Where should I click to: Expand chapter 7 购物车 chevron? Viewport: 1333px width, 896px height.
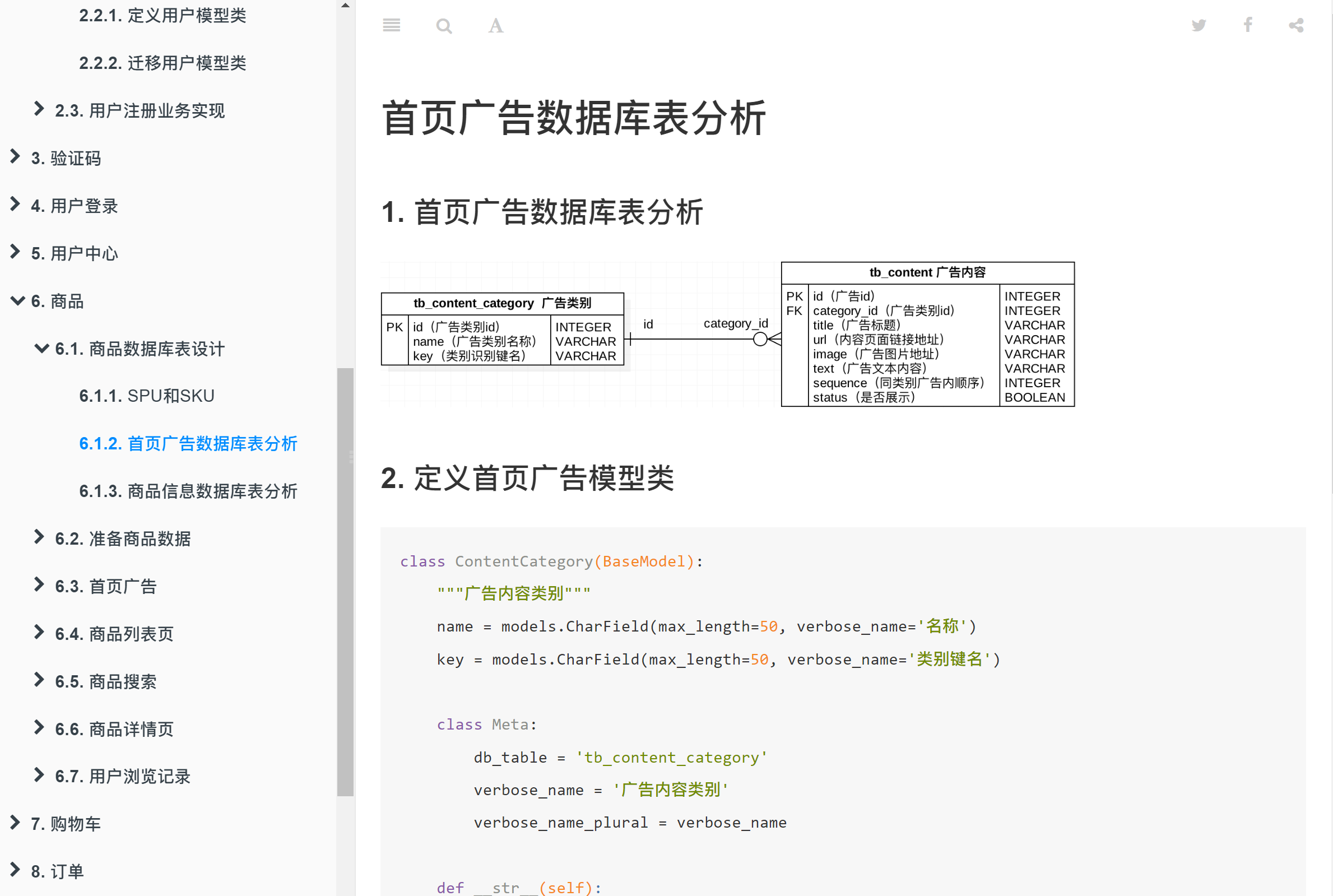click(16, 822)
